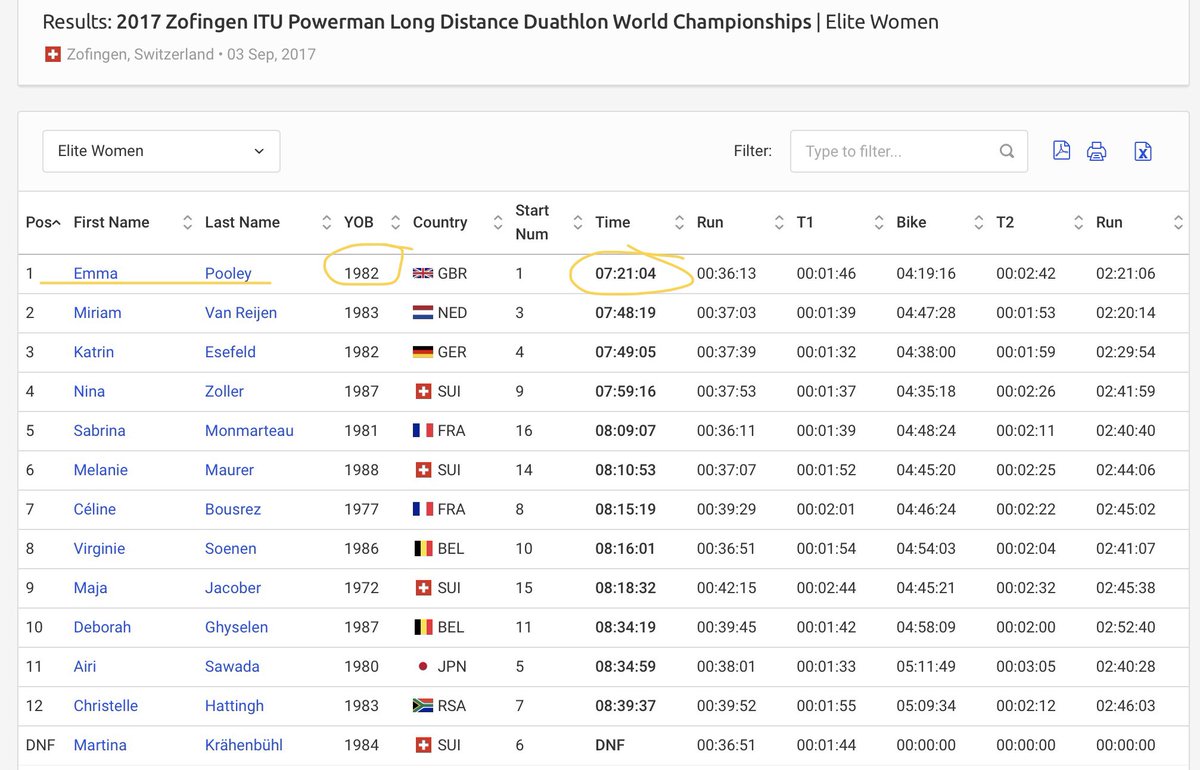Open athlete link Nina

pos(89,391)
